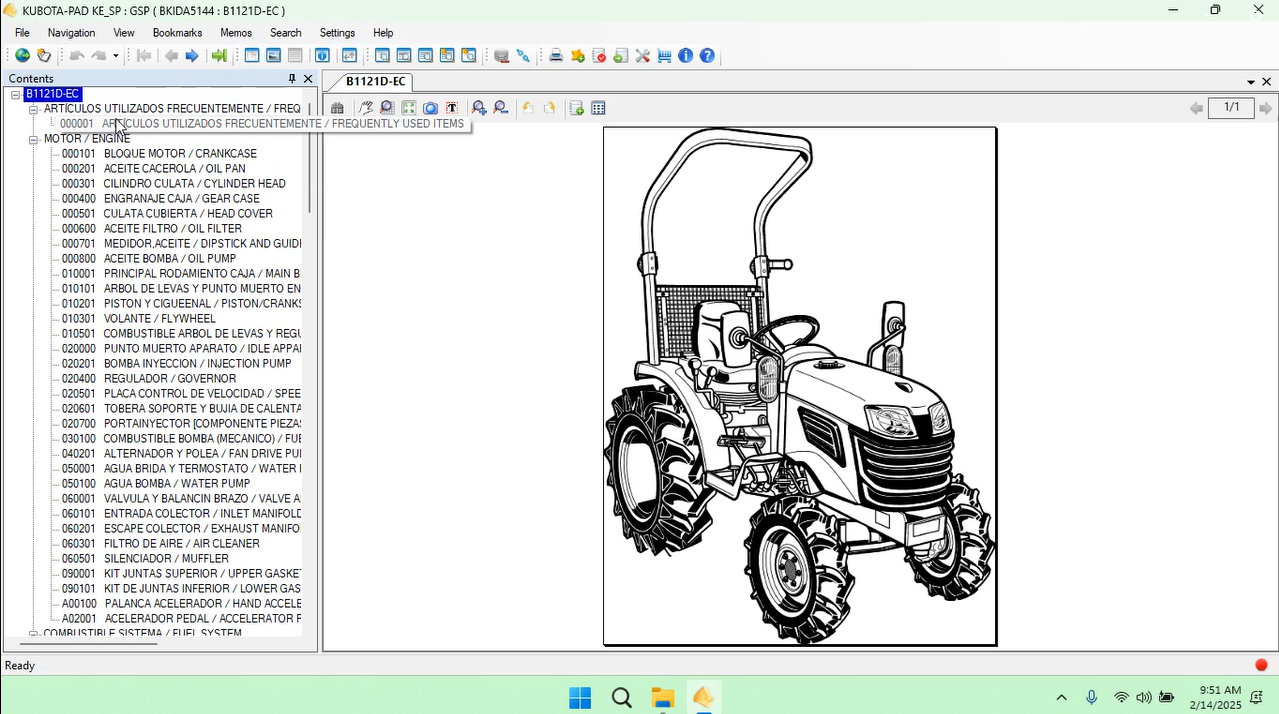Go to previous illustration page arrow

pyautogui.click(x=1196, y=108)
